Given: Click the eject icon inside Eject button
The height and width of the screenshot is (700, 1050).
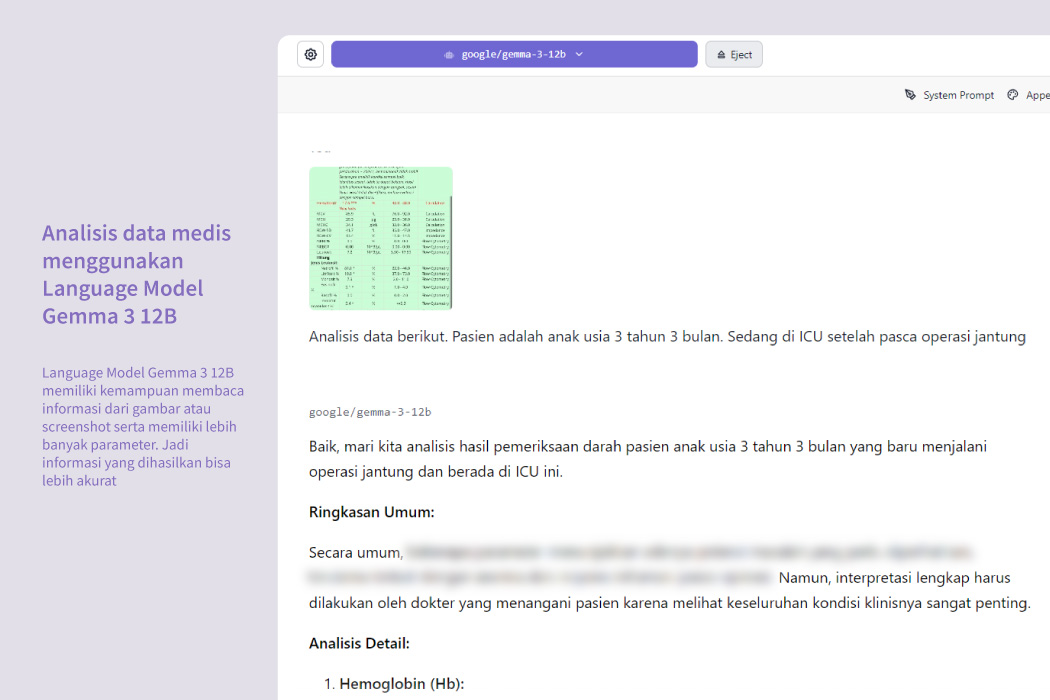Looking at the screenshot, I should (x=721, y=55).
